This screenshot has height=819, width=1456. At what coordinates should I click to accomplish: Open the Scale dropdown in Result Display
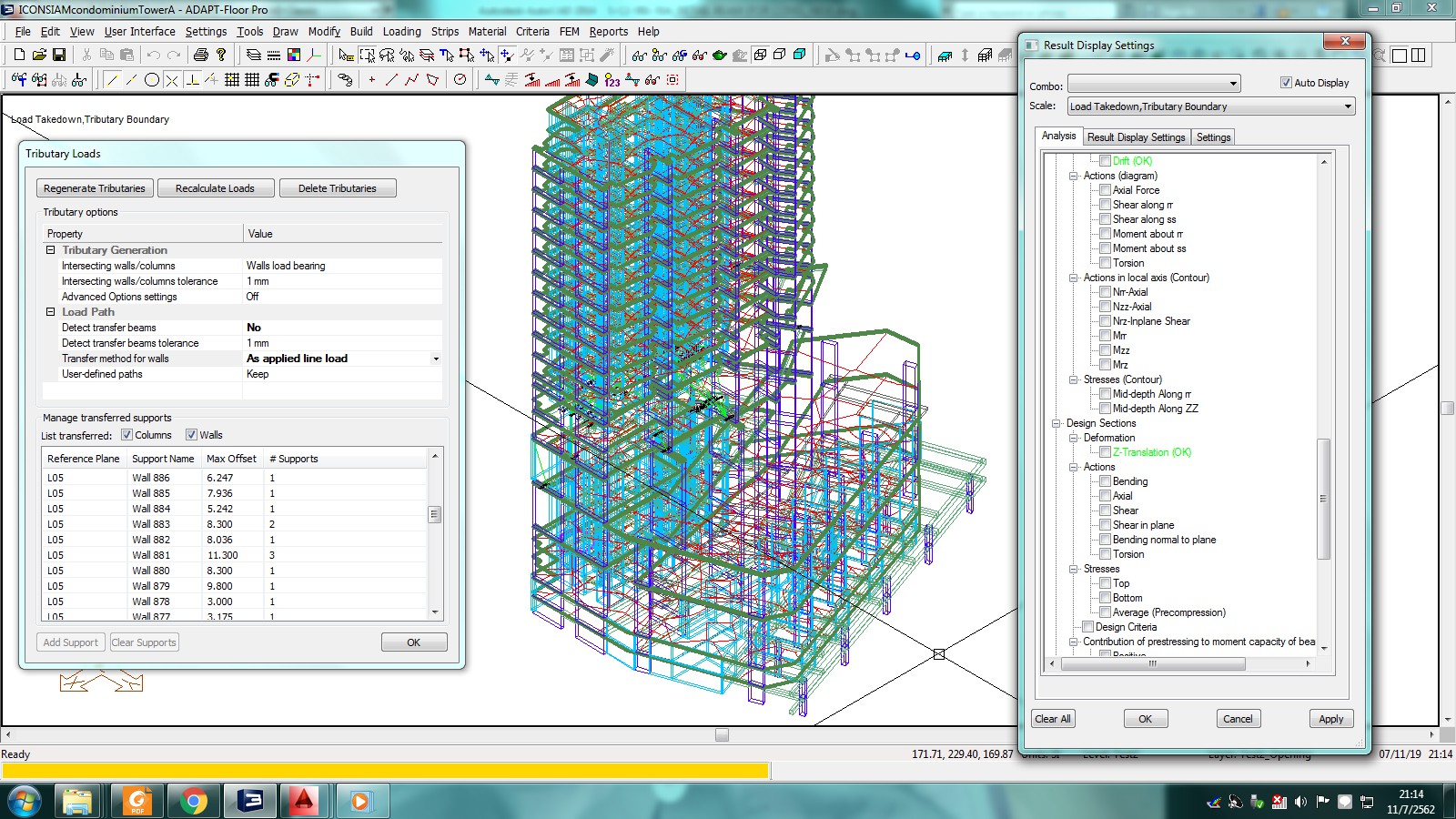[x=1347, y=106]
